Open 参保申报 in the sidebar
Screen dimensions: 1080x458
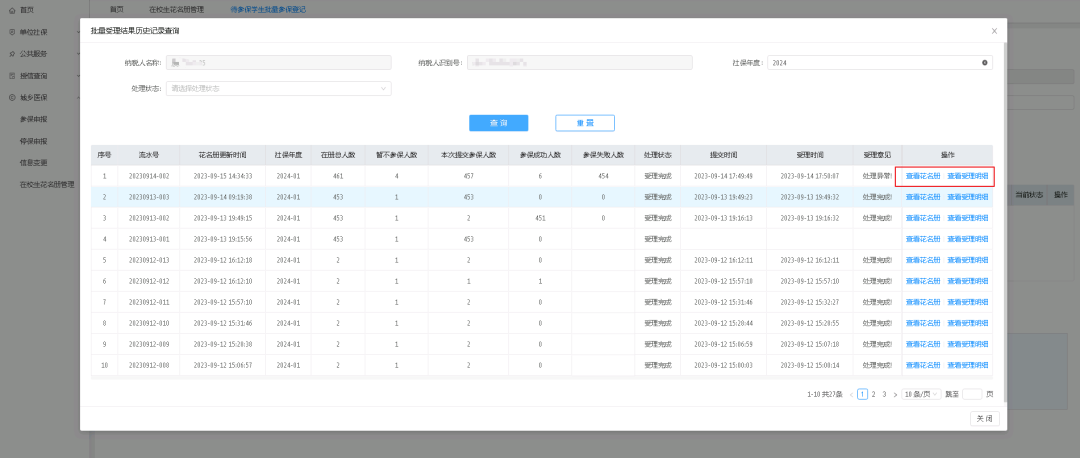click(x=34, y=119)
